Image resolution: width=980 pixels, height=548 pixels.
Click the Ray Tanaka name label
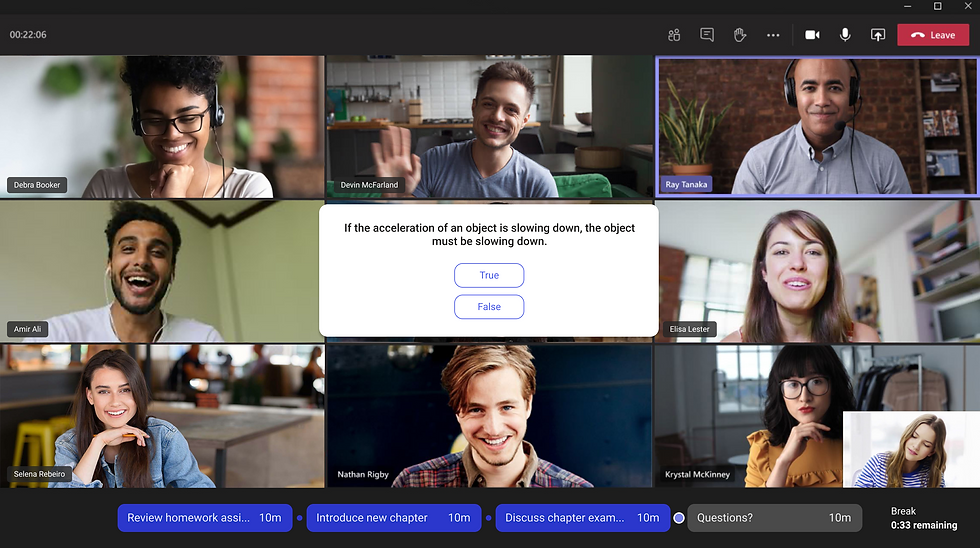(686, 184)
